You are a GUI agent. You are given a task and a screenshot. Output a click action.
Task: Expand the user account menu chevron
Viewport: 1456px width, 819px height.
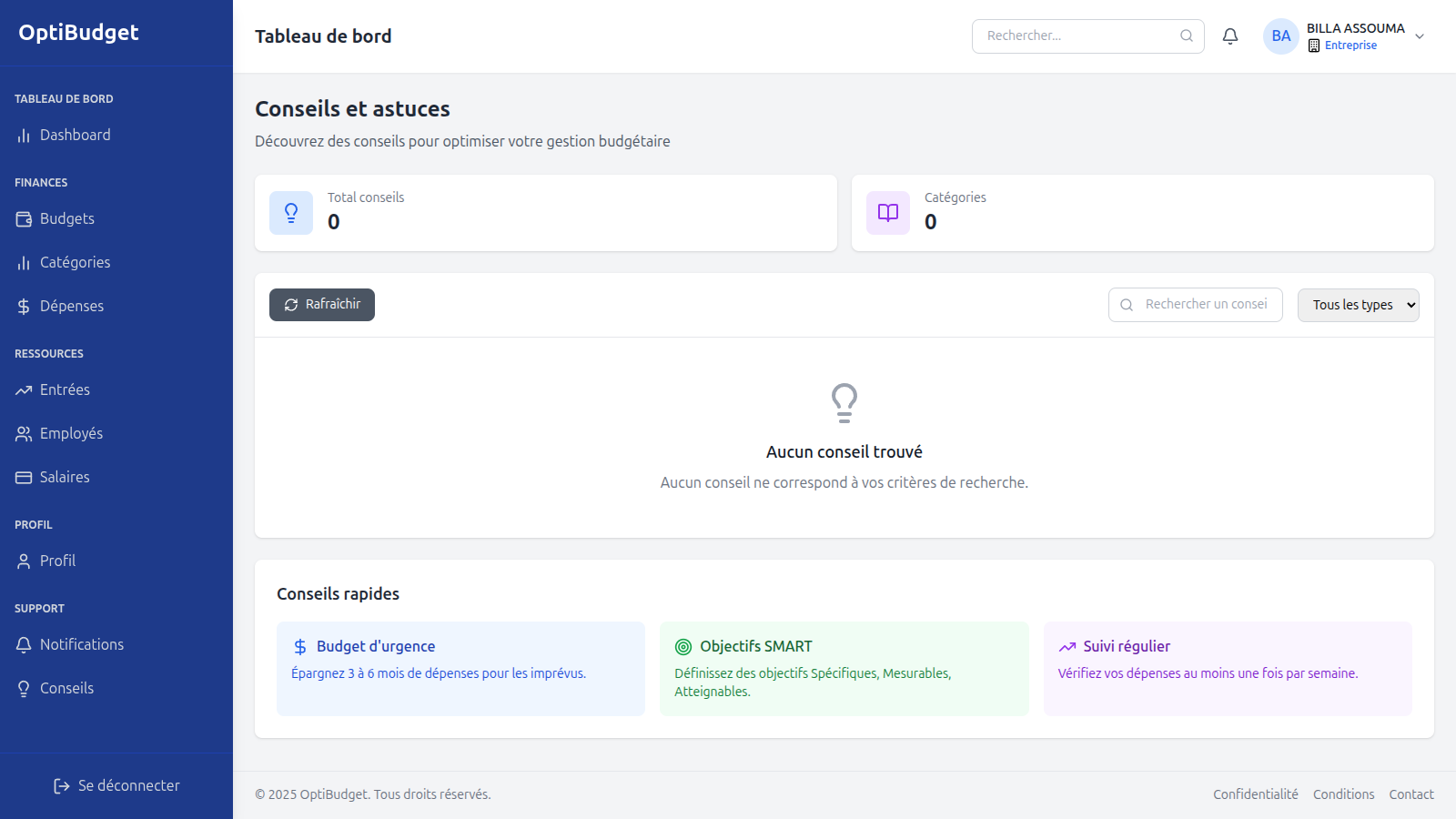pyautogui.click(x=1420, y=36)
